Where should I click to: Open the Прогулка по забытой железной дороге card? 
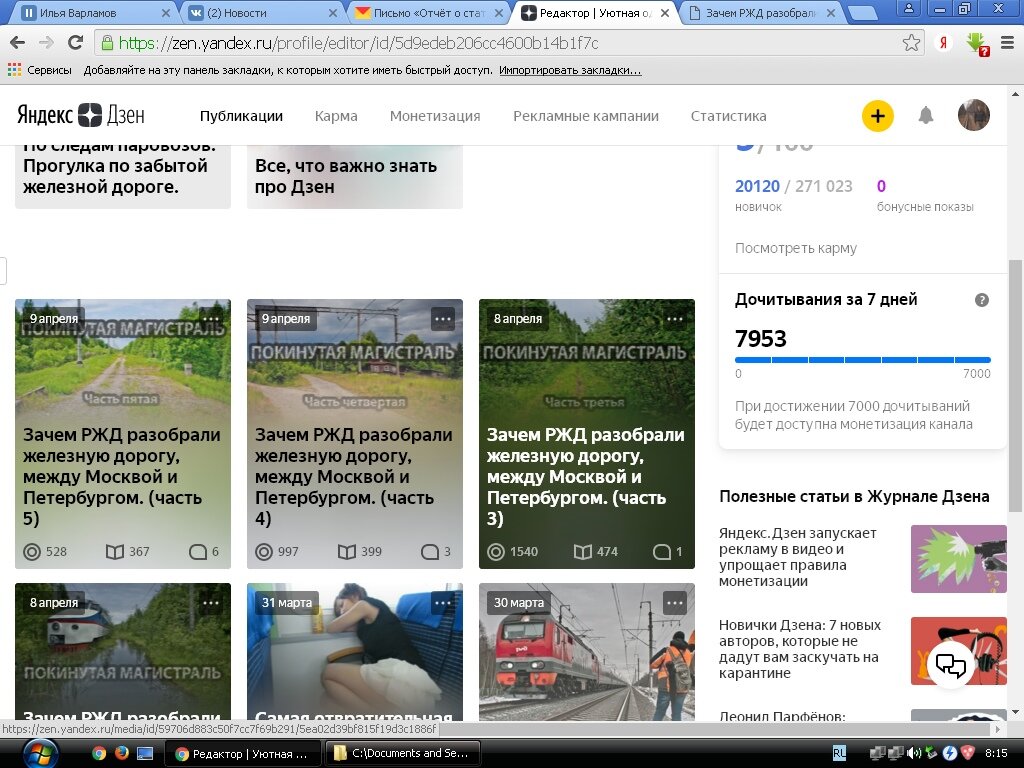[x=123, y=176]
